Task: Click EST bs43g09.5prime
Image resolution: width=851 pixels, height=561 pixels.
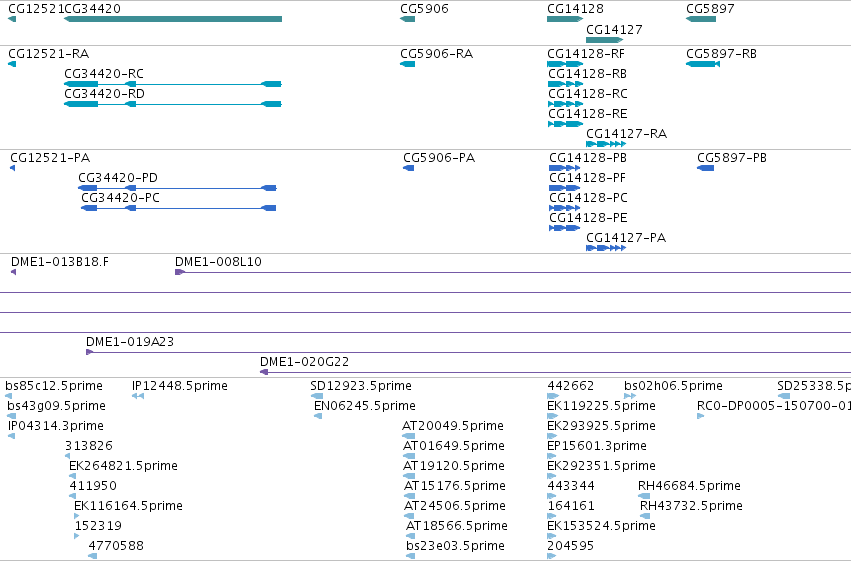Action: [11, 416]
